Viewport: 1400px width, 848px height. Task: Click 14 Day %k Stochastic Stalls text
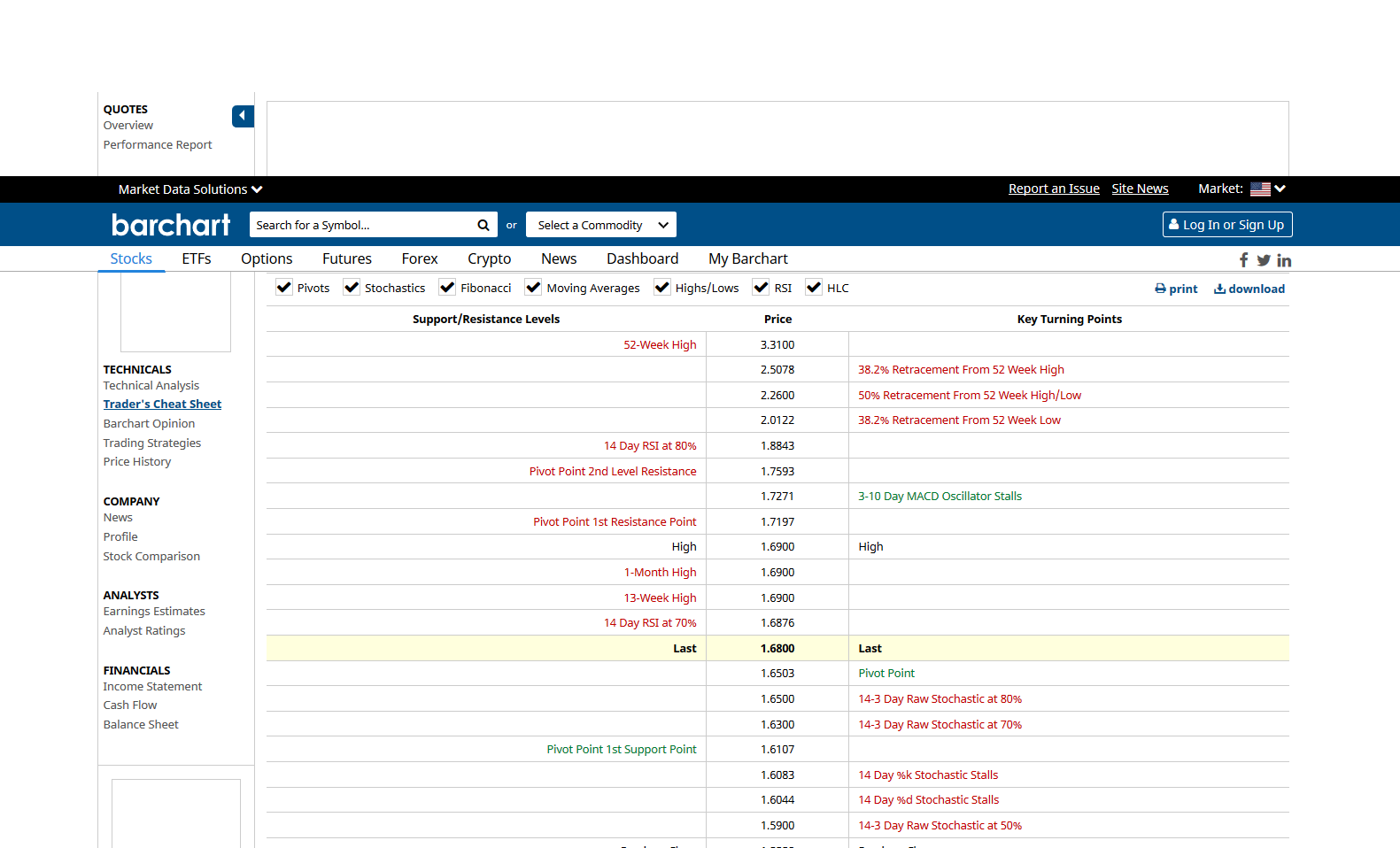pyautogui.click(x=928, y=775)
